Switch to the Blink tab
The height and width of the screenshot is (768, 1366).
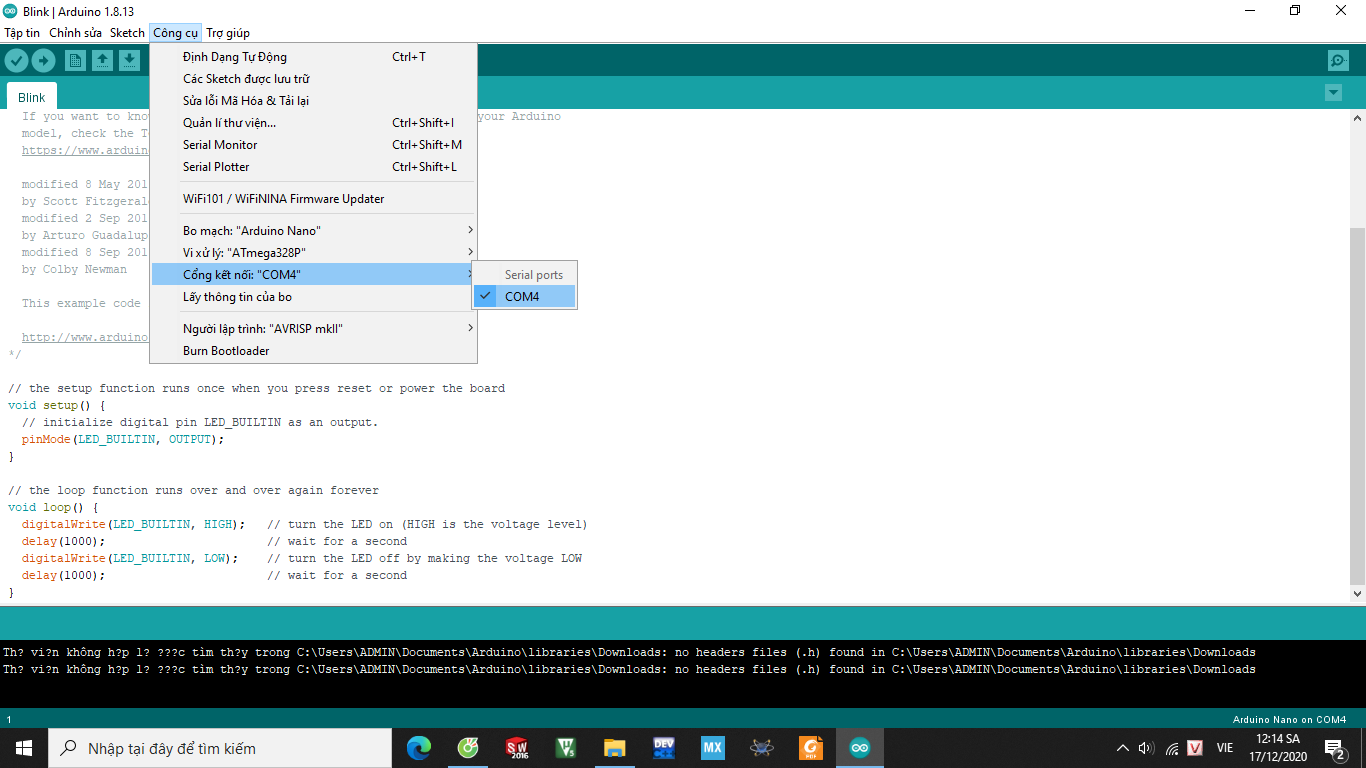[x=31, y=96]
